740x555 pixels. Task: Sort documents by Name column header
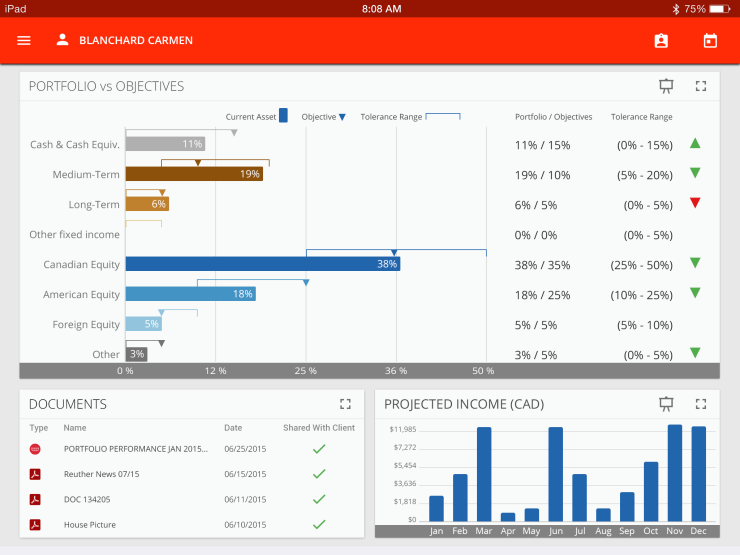tap(75, 428)
